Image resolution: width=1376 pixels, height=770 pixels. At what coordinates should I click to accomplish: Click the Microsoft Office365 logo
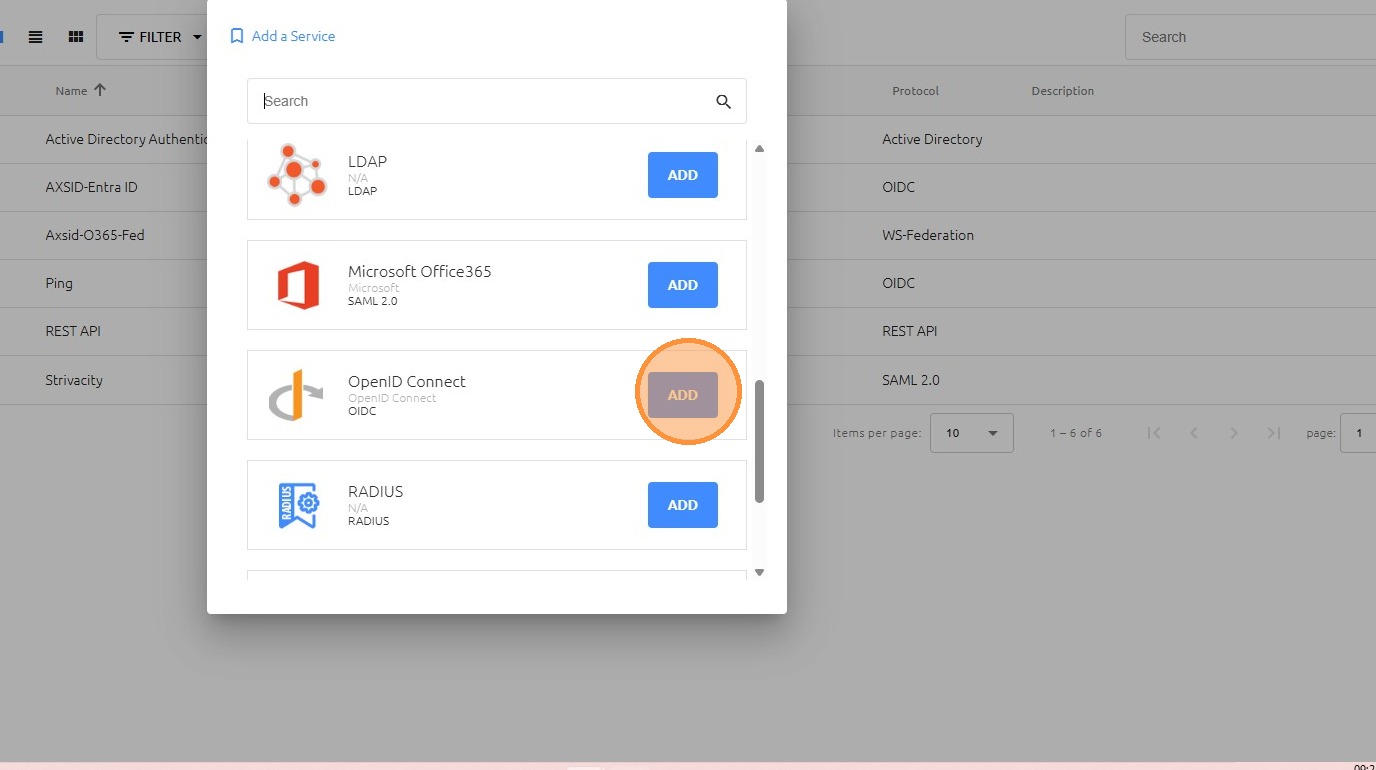click(298, 285)
